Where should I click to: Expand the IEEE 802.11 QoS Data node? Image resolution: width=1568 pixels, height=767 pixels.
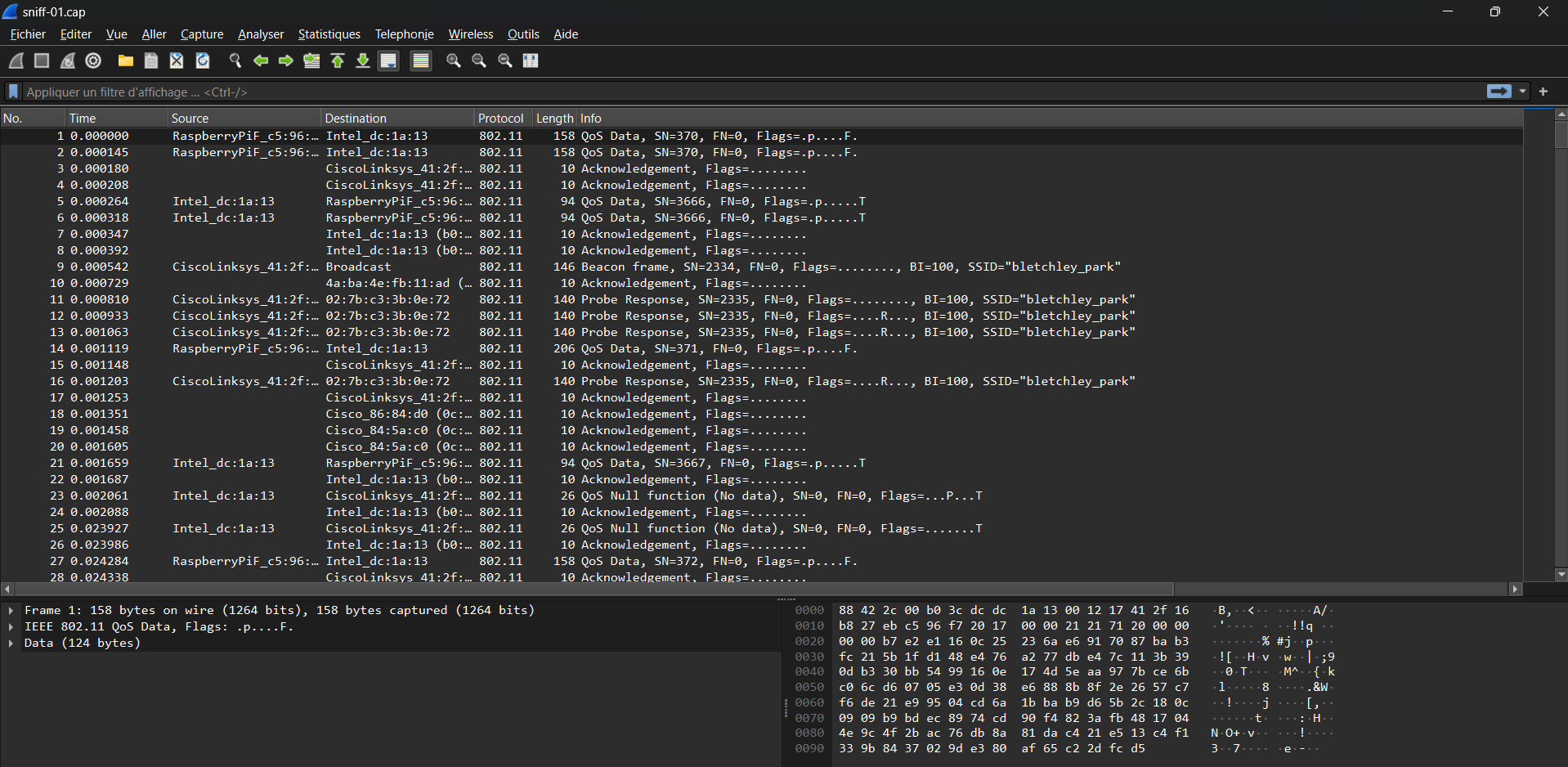tap(11, 626)
